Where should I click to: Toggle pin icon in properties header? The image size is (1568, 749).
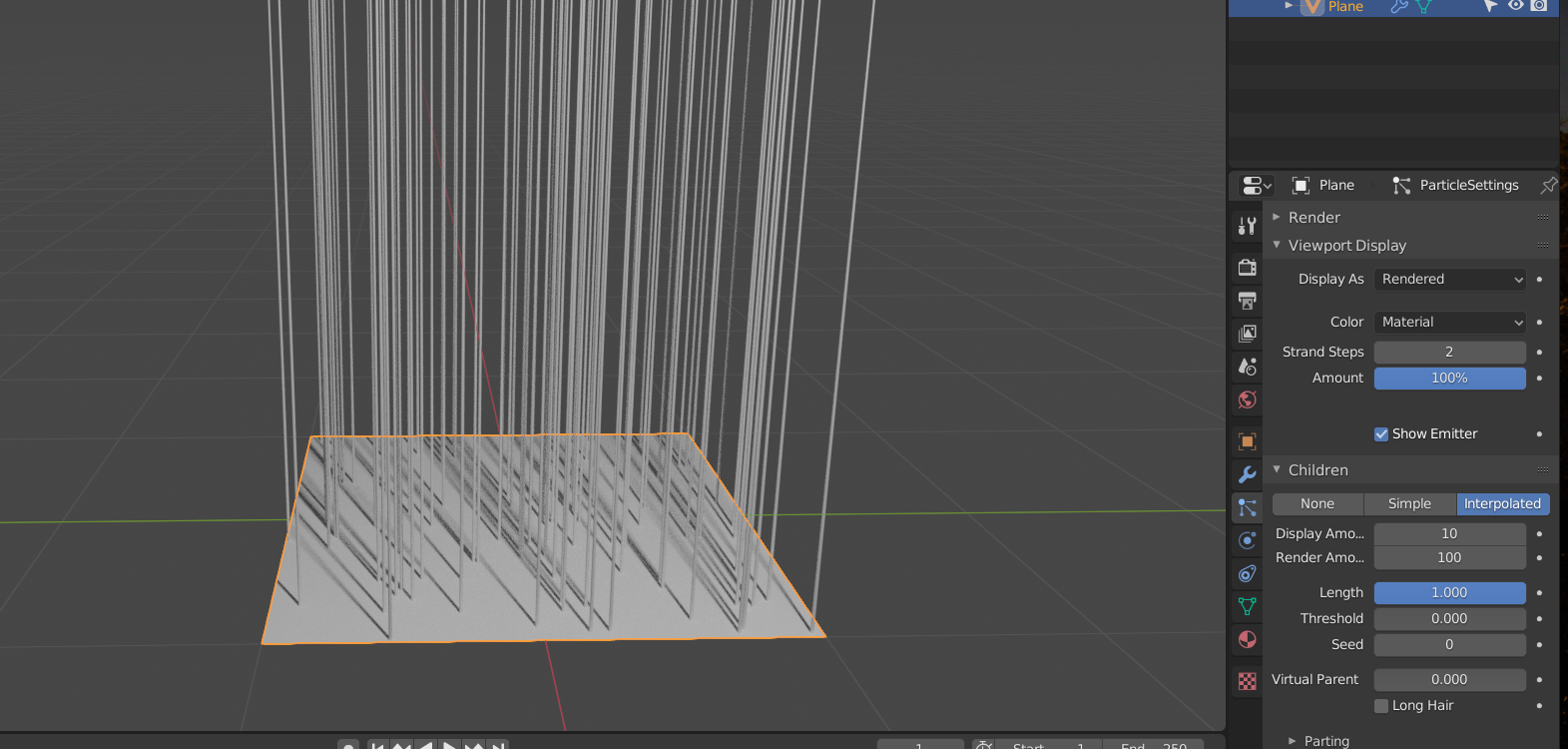[x=1548, y=185]
